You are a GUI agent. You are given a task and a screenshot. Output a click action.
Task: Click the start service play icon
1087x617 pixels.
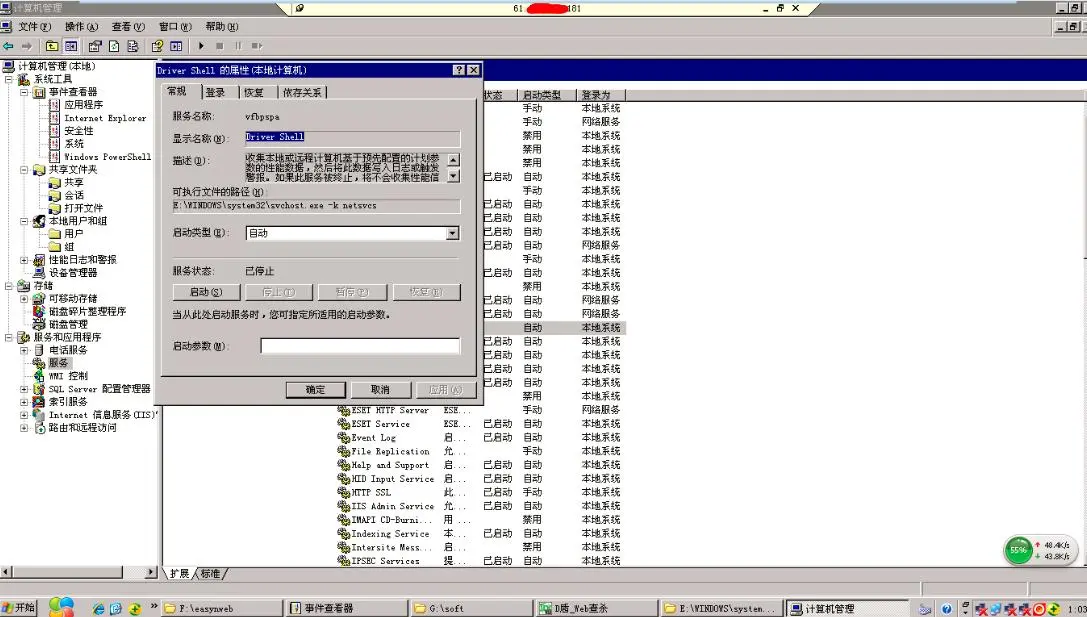201,46
